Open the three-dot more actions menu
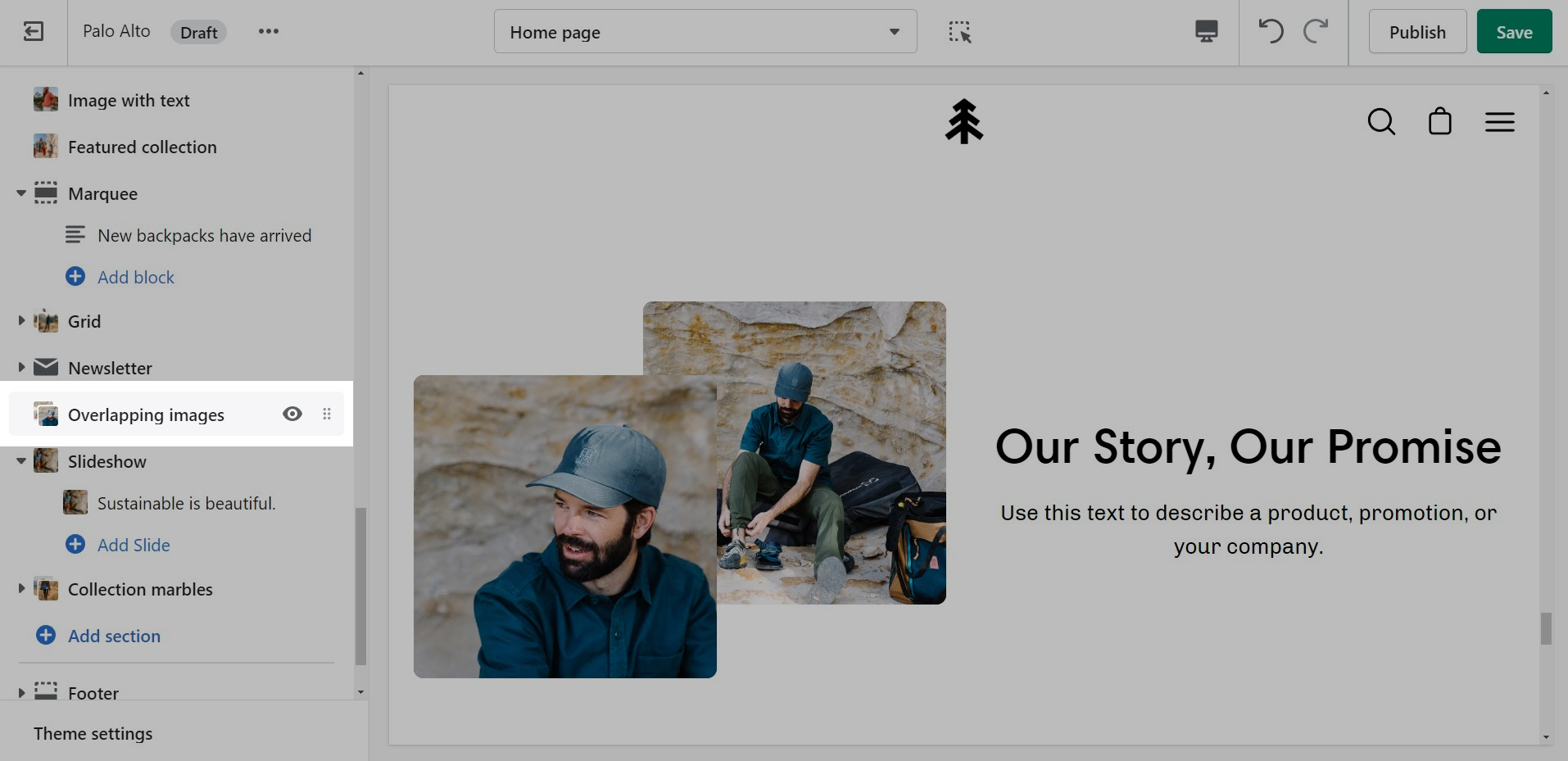This screenshot has width=1568, height=761. (x=269, y=32)
